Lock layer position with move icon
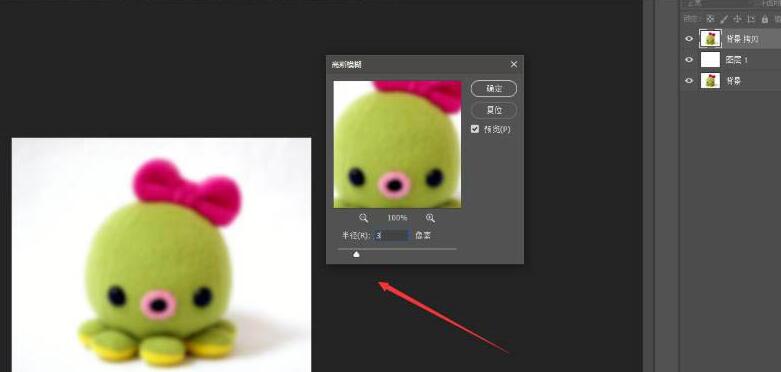The width and height of the screenshot is (781, 372). coord(738,19)
